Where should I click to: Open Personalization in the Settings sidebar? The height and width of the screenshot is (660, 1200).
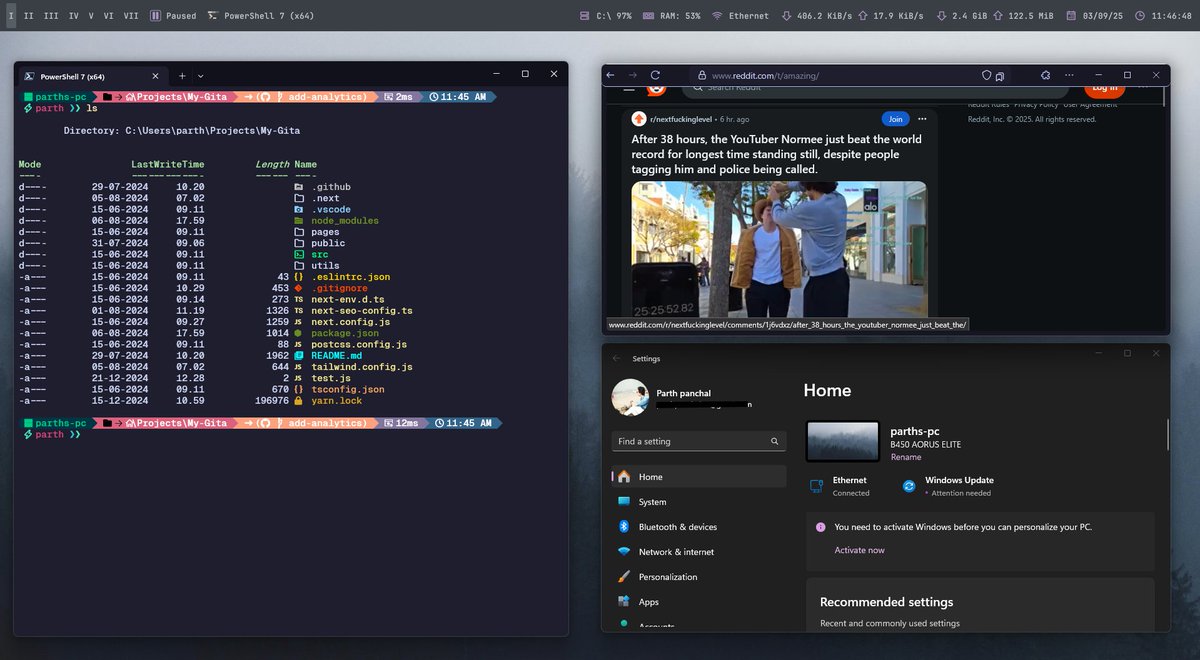click(x=699, y=577)
